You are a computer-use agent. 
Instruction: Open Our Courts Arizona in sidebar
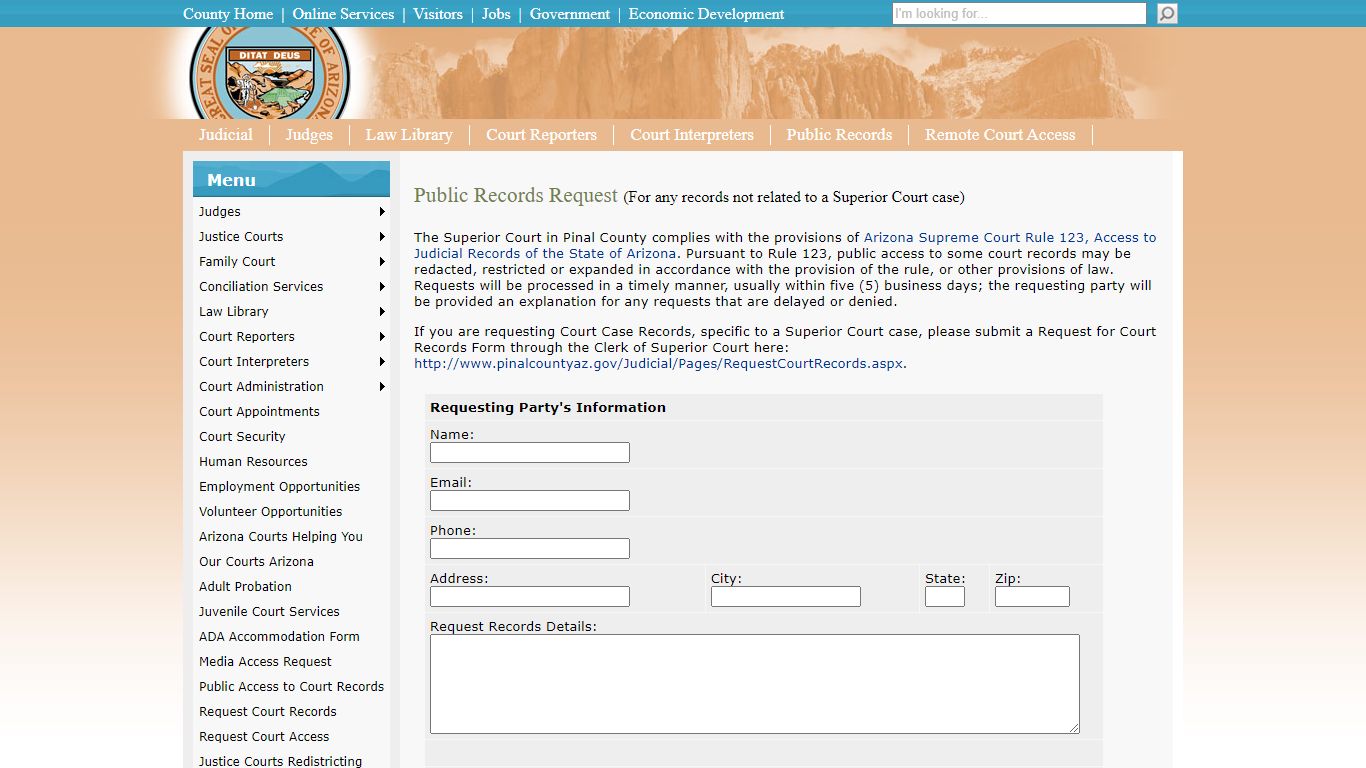pos(256,562)
